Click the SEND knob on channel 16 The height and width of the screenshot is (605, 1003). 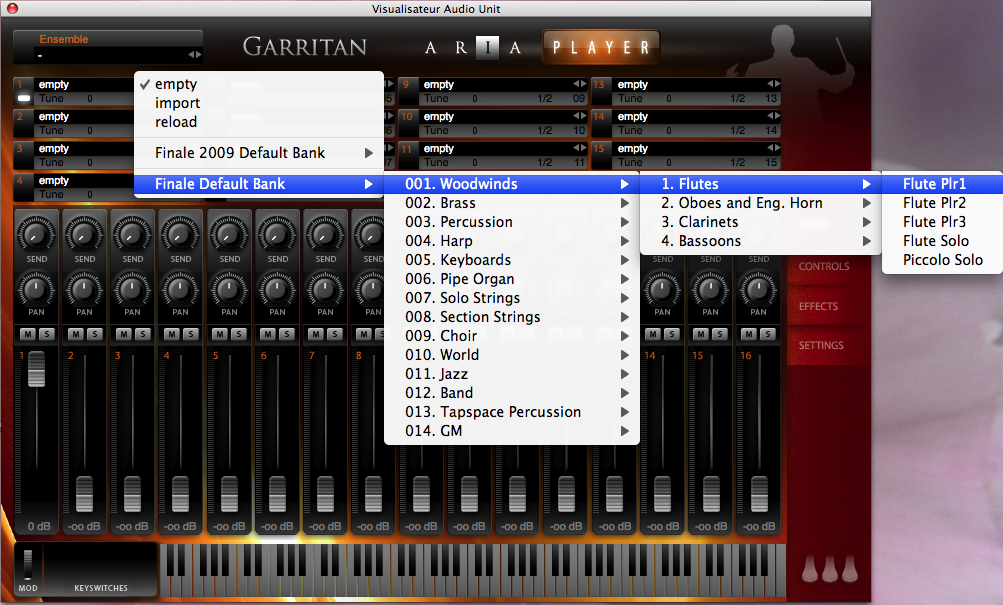tap(758, 235)
